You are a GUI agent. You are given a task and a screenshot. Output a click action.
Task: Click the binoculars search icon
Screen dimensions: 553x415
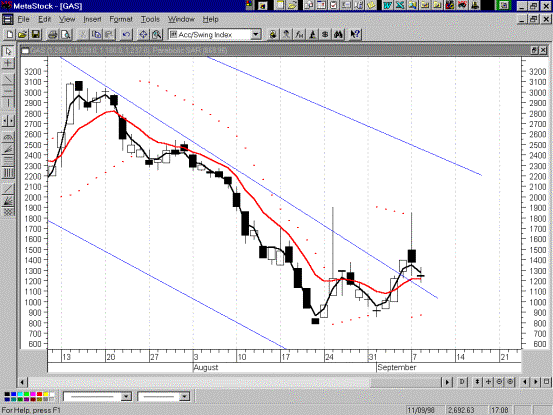(x=339, y=35)
